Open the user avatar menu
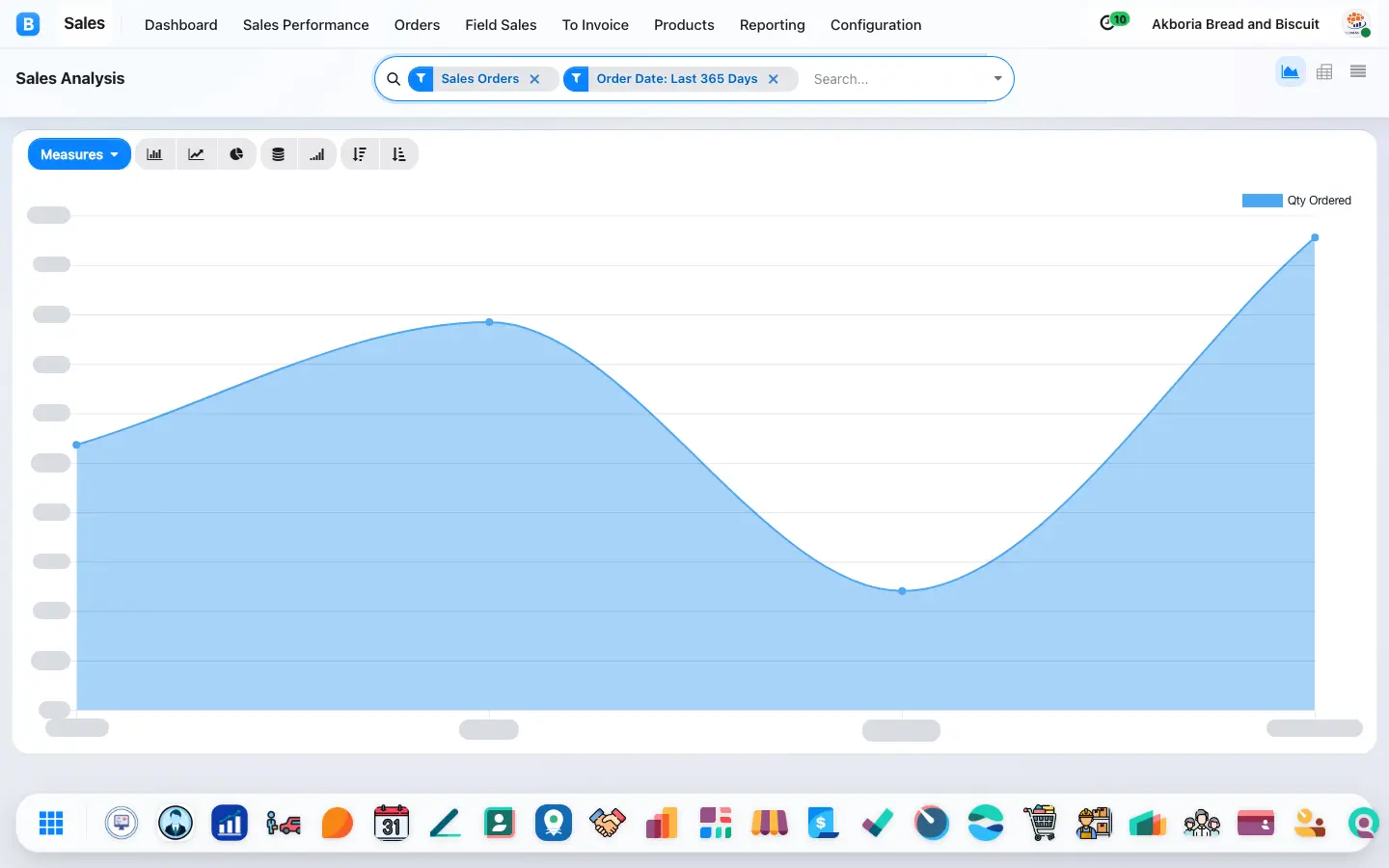 [x=1357, y=24]
